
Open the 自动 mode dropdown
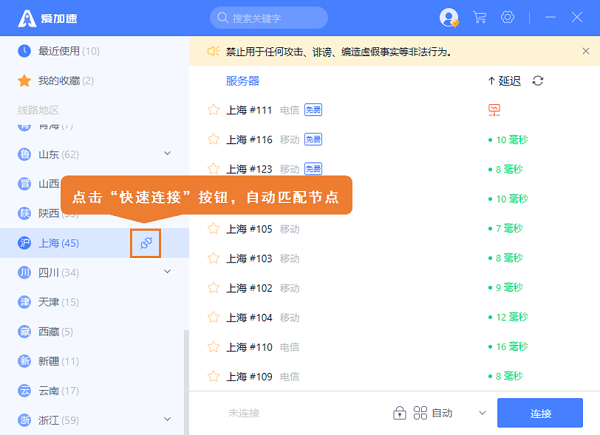[482, 413]
